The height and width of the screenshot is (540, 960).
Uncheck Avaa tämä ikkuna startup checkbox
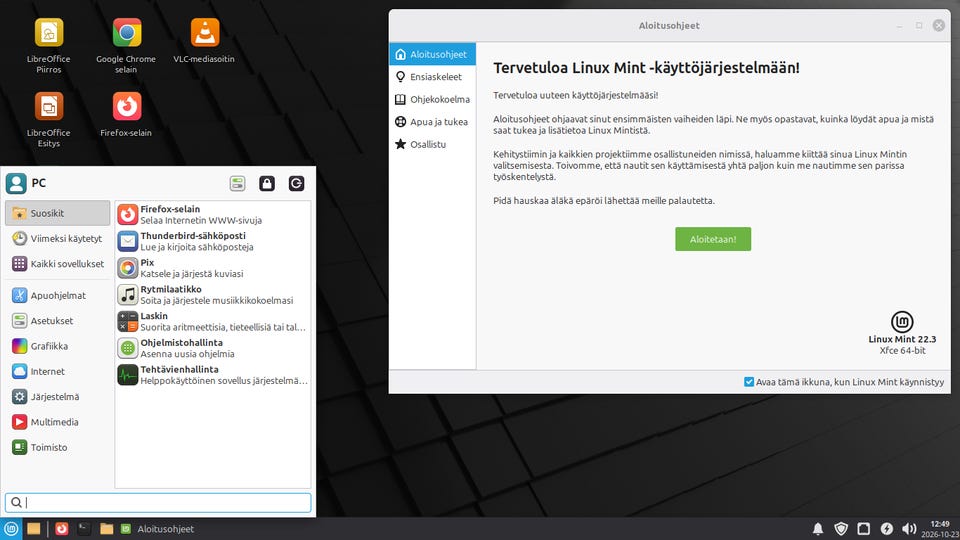(x=749, y=381)
